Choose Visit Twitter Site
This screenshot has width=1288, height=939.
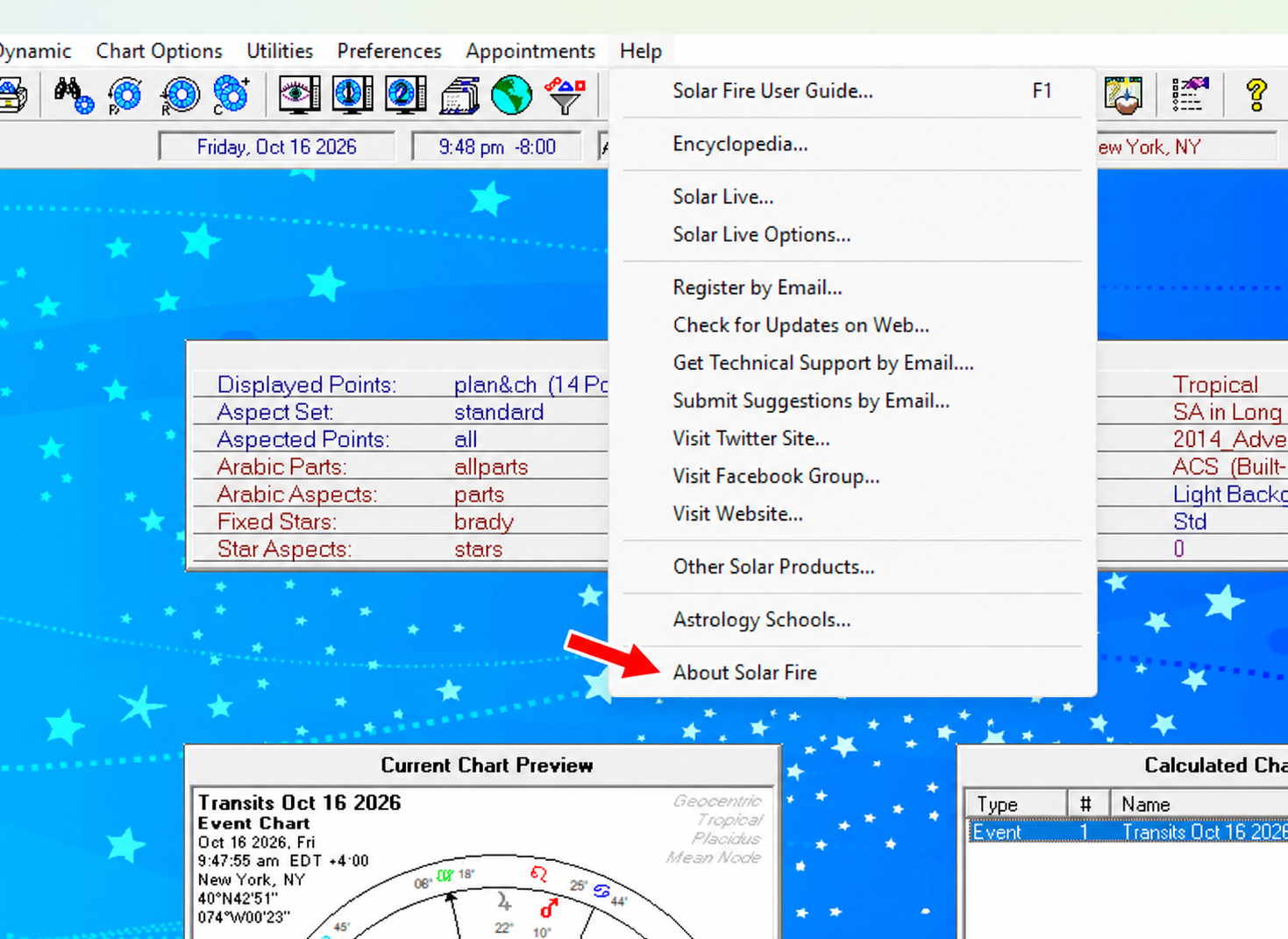(851, 438)
